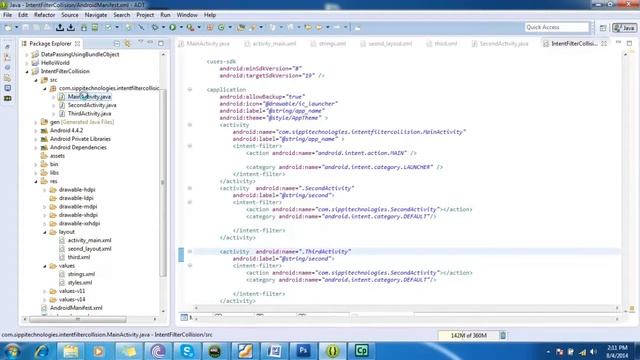Click the New Java Class icon
Image resolution: width=640 pixels, height=360 pixels.
221,27
